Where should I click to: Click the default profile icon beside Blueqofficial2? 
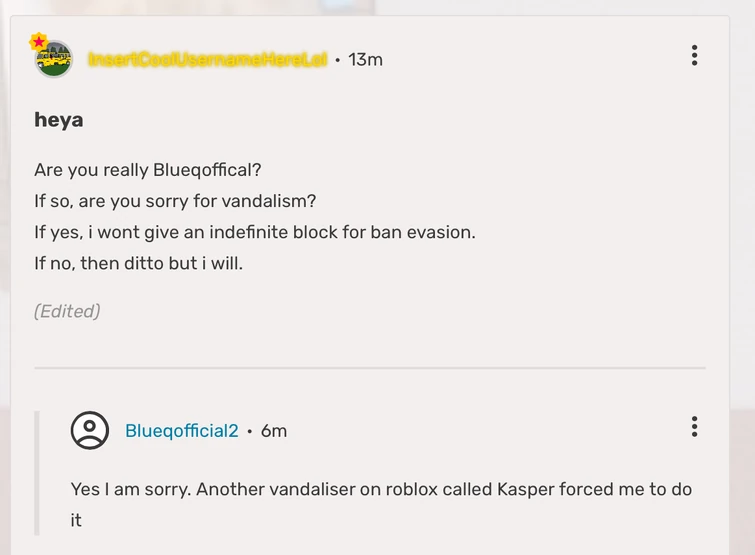coord(90,430)
